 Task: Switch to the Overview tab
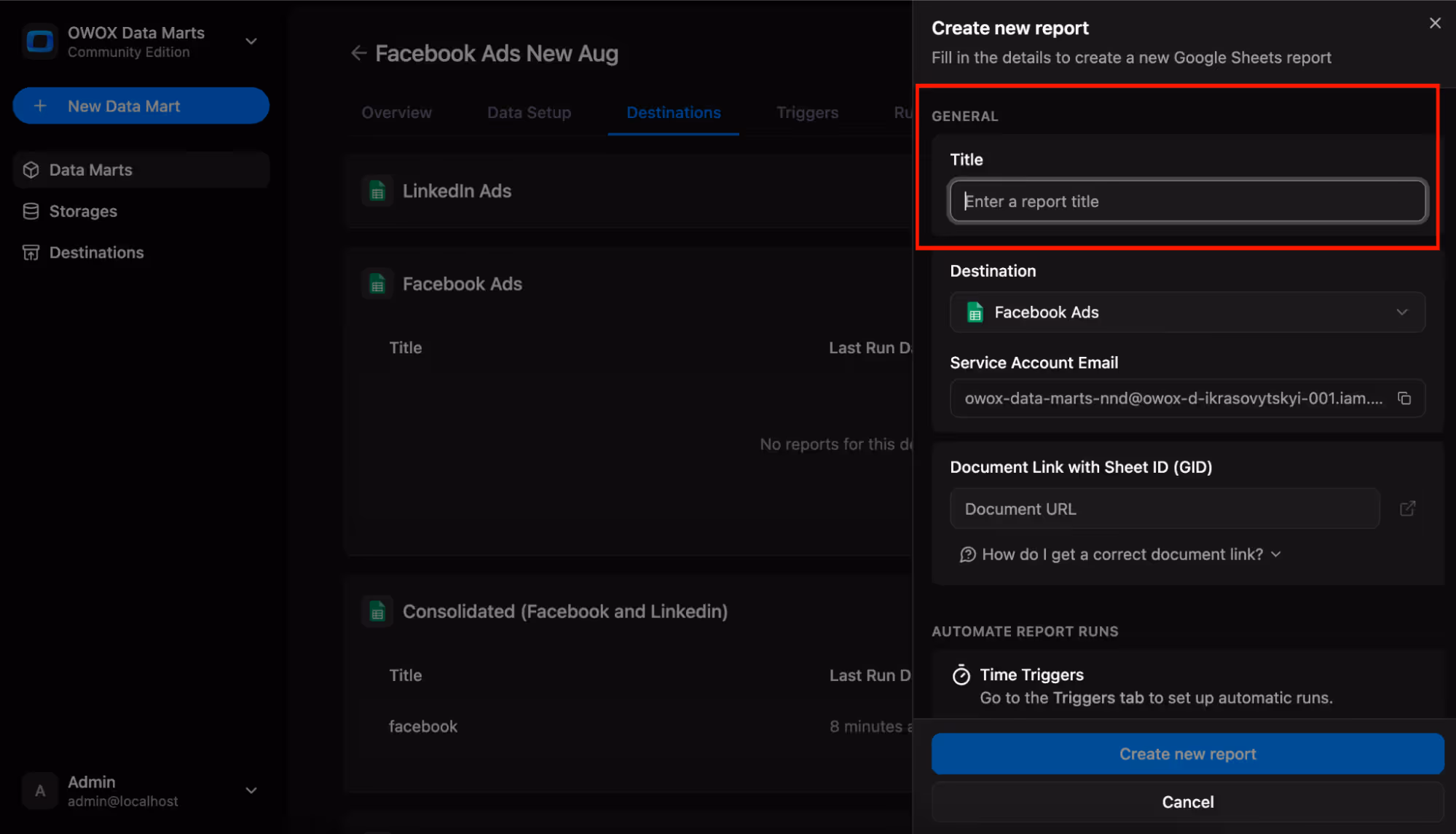[397, 113]
